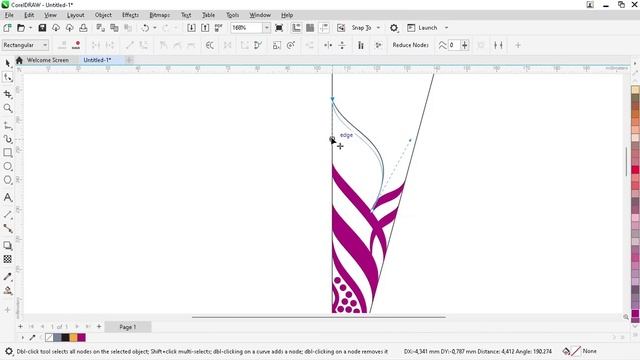
Task: Open the Layout menu
Action: 76,15
